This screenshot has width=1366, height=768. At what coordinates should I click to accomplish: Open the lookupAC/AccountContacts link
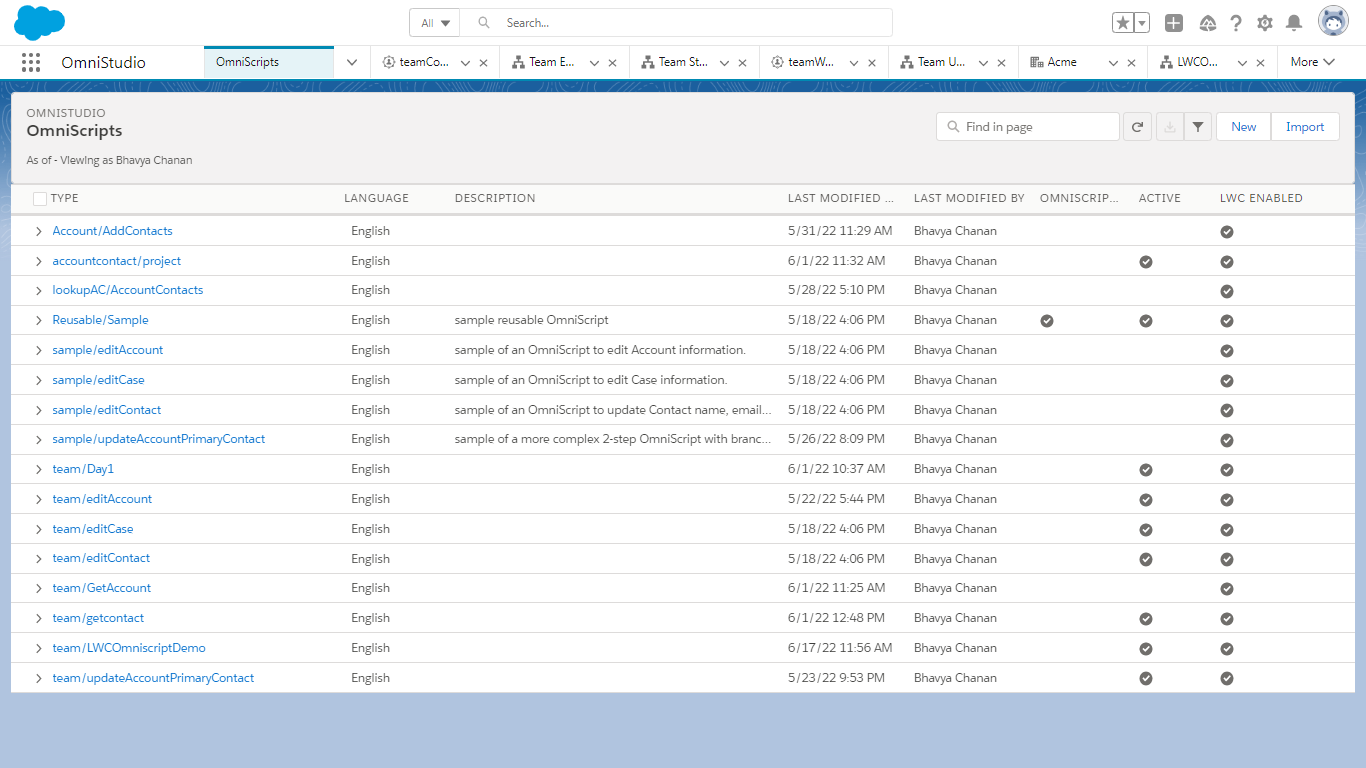[128, 290]
